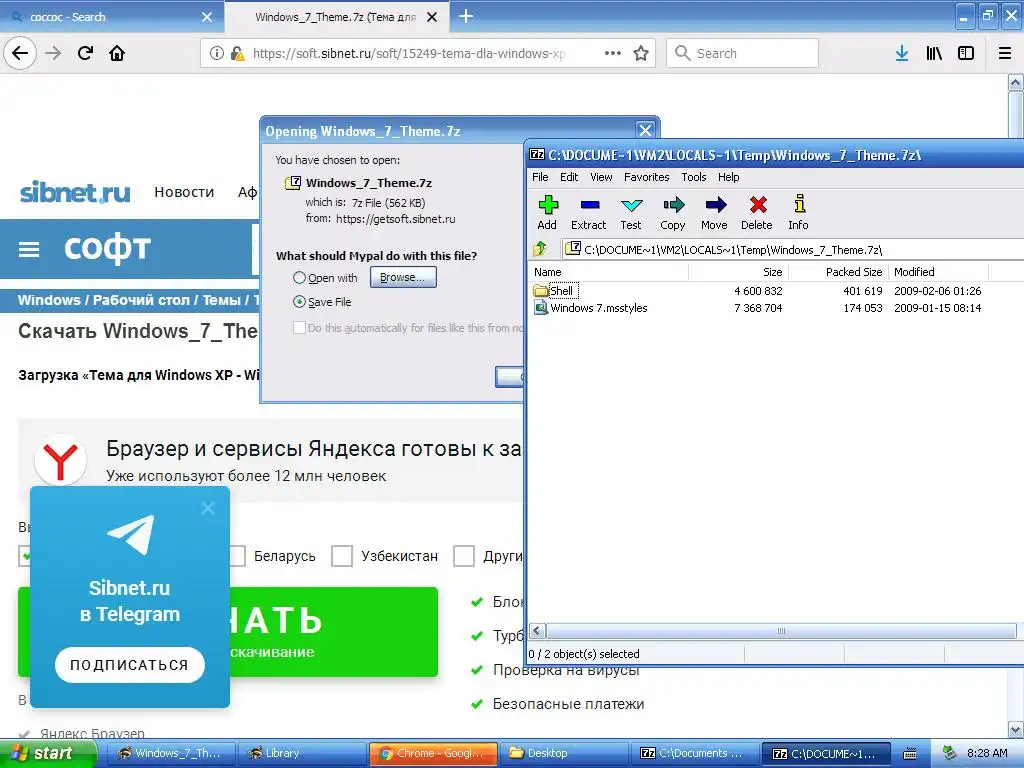Click the ПОДПИСАТЬСЯ subscribe button
This screenshot has width=1024, height=768.
(129, 665)
